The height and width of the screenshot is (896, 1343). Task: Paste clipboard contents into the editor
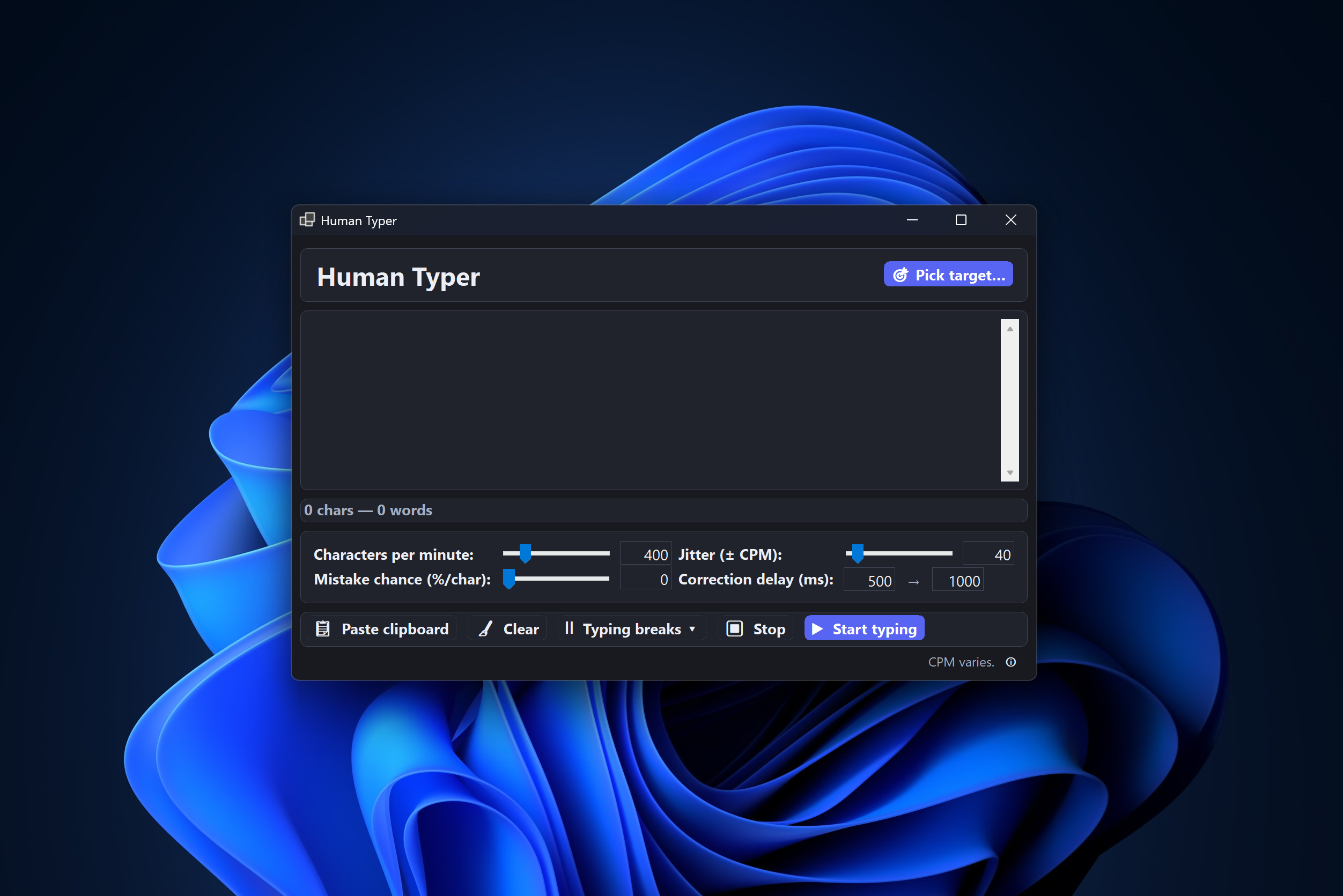pos(381,628)
